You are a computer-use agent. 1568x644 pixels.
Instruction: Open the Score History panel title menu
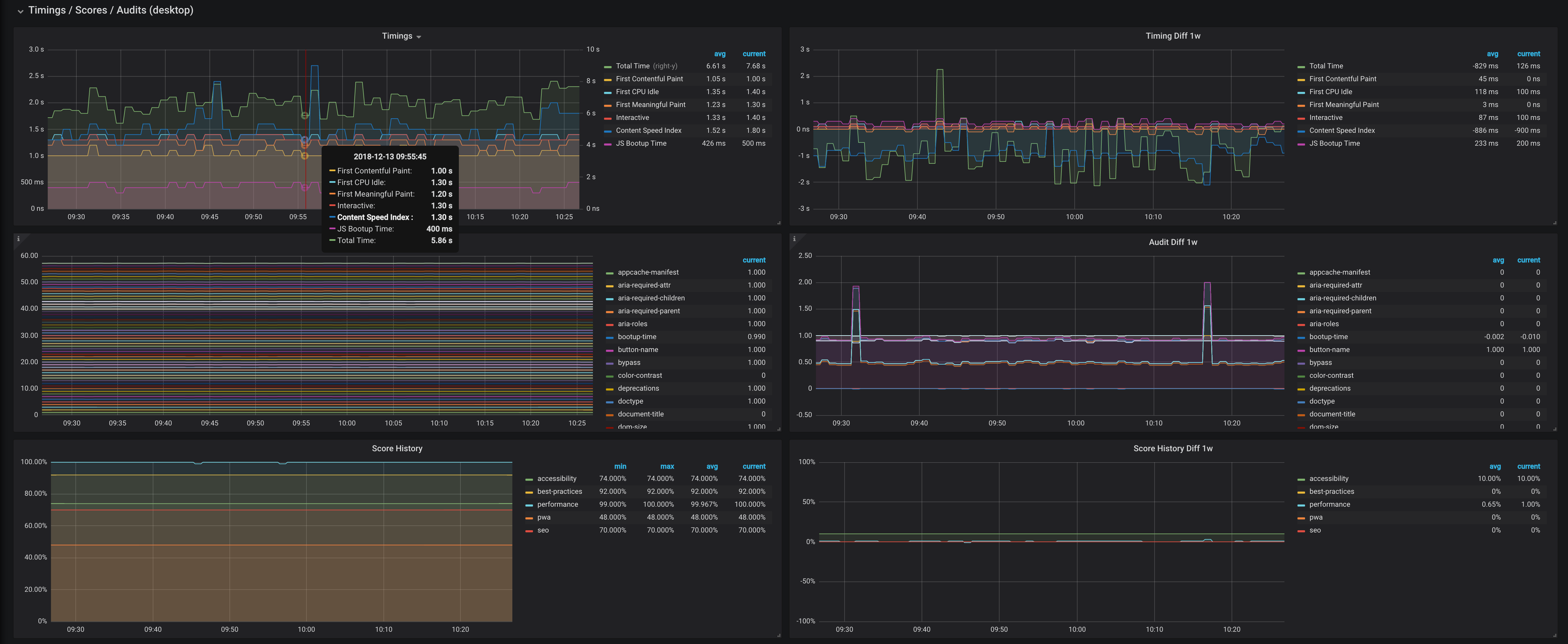click(x=397, y=449)
